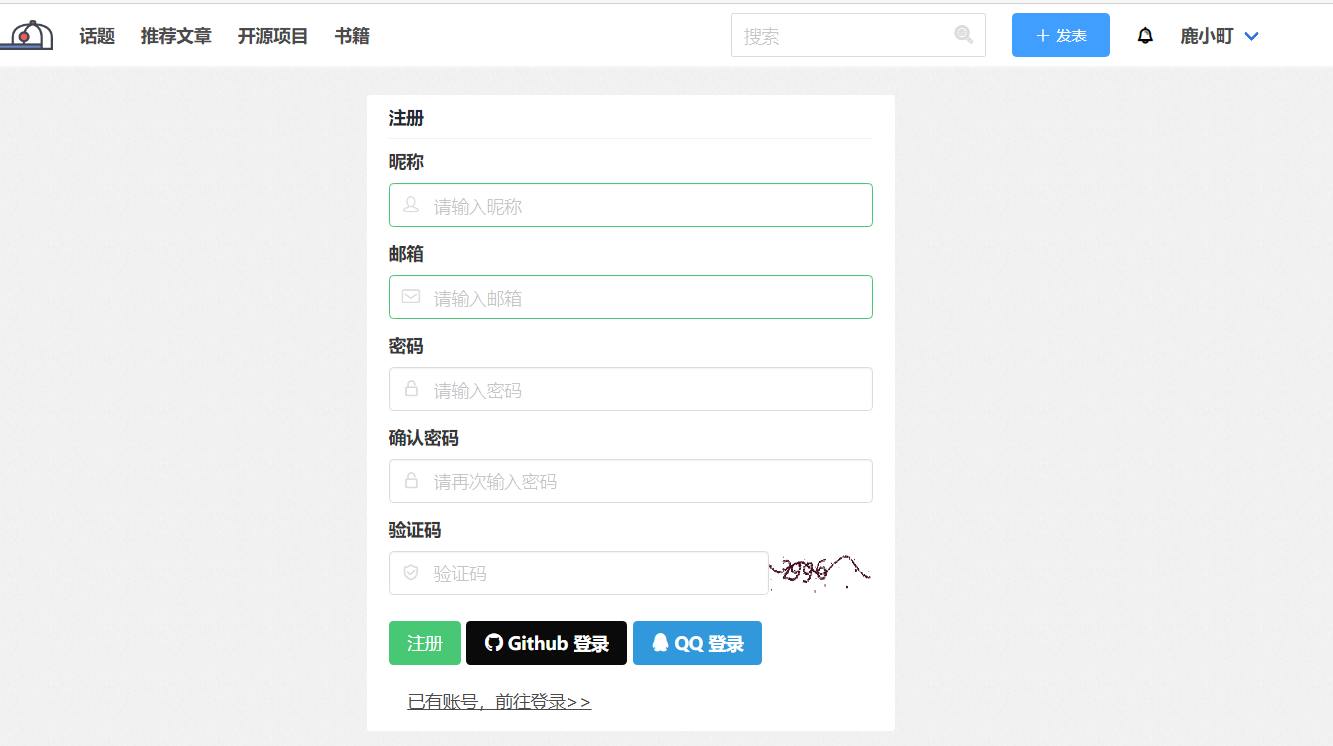This screenshot has width=1333, height=746.
Task: Click the captcha image to refresh it
Action: 820,572
